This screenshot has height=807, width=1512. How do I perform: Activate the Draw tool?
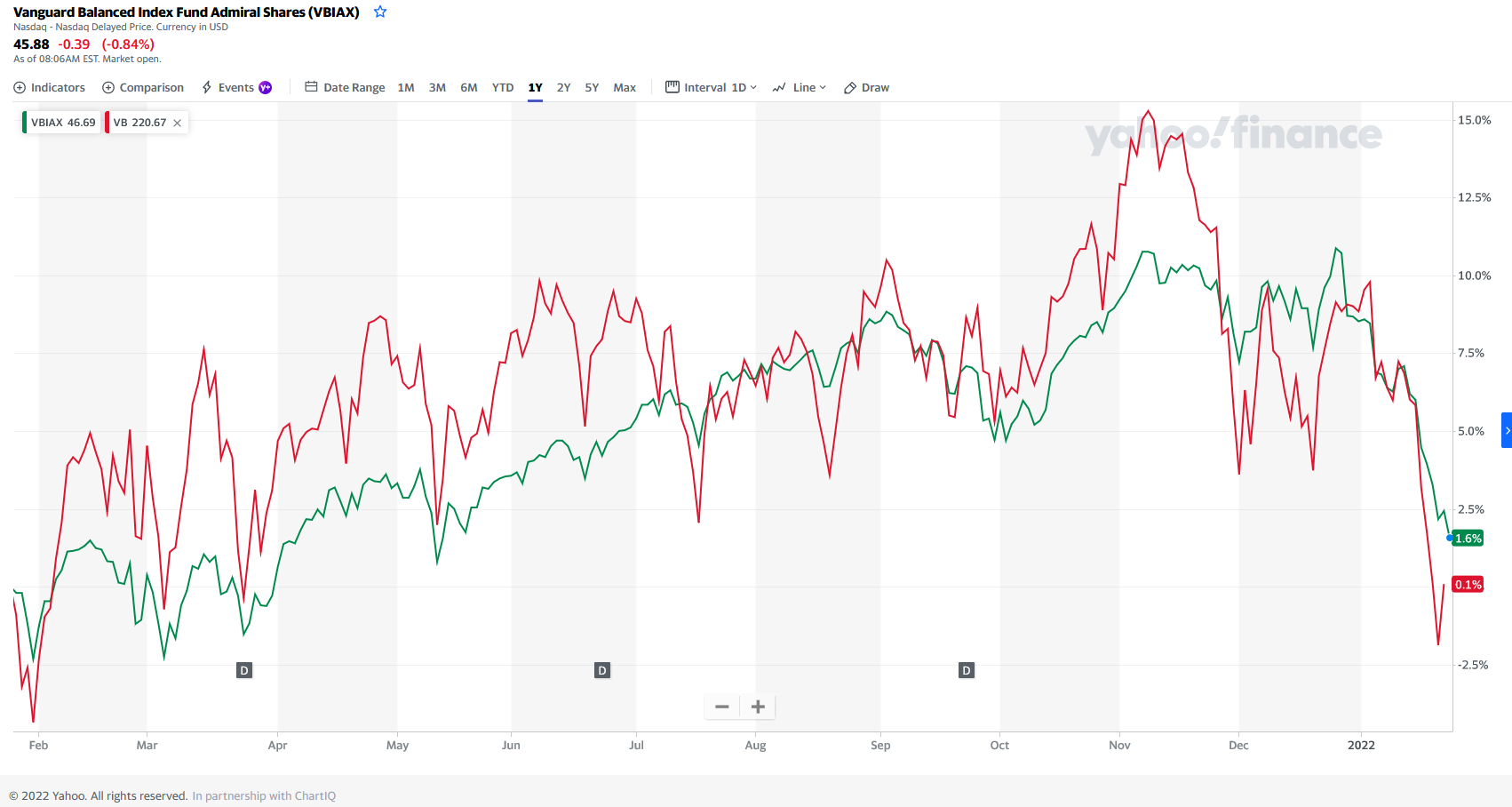[x=866, y=87]
